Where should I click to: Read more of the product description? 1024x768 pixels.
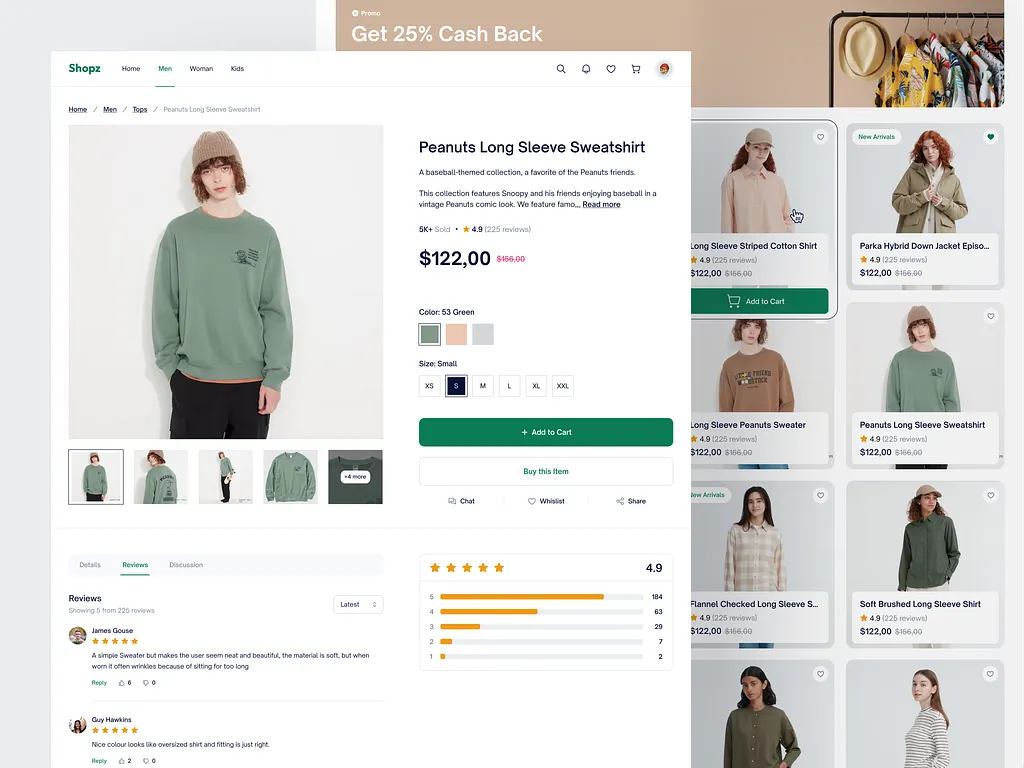[x=601, y=204]
